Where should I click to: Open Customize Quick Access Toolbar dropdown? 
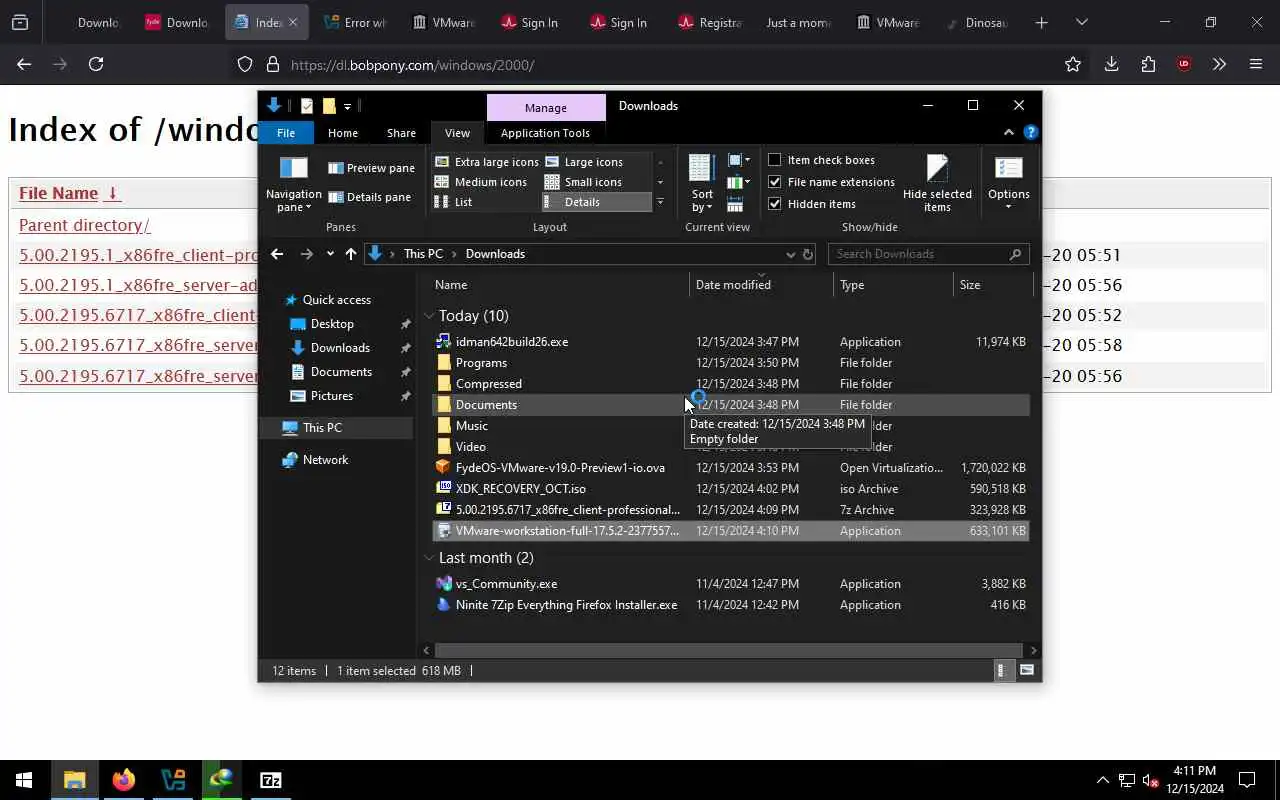tap(347, 106)
